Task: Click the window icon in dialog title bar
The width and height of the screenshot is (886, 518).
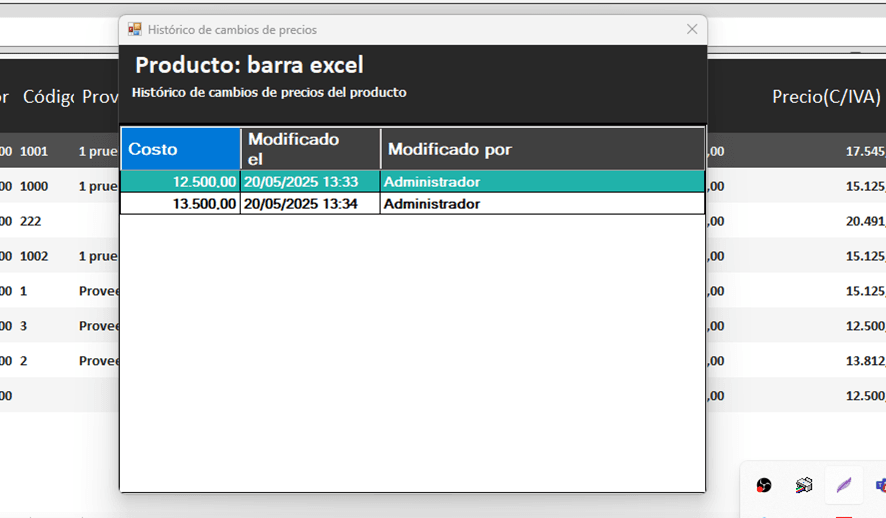Action: (x=135, y=30)
